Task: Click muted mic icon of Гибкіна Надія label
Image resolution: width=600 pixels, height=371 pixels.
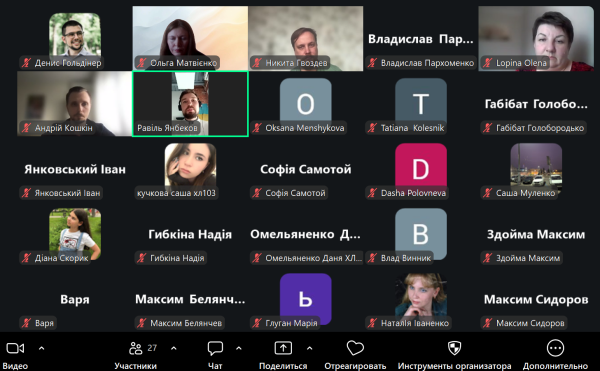Action: tap(142, 258)
